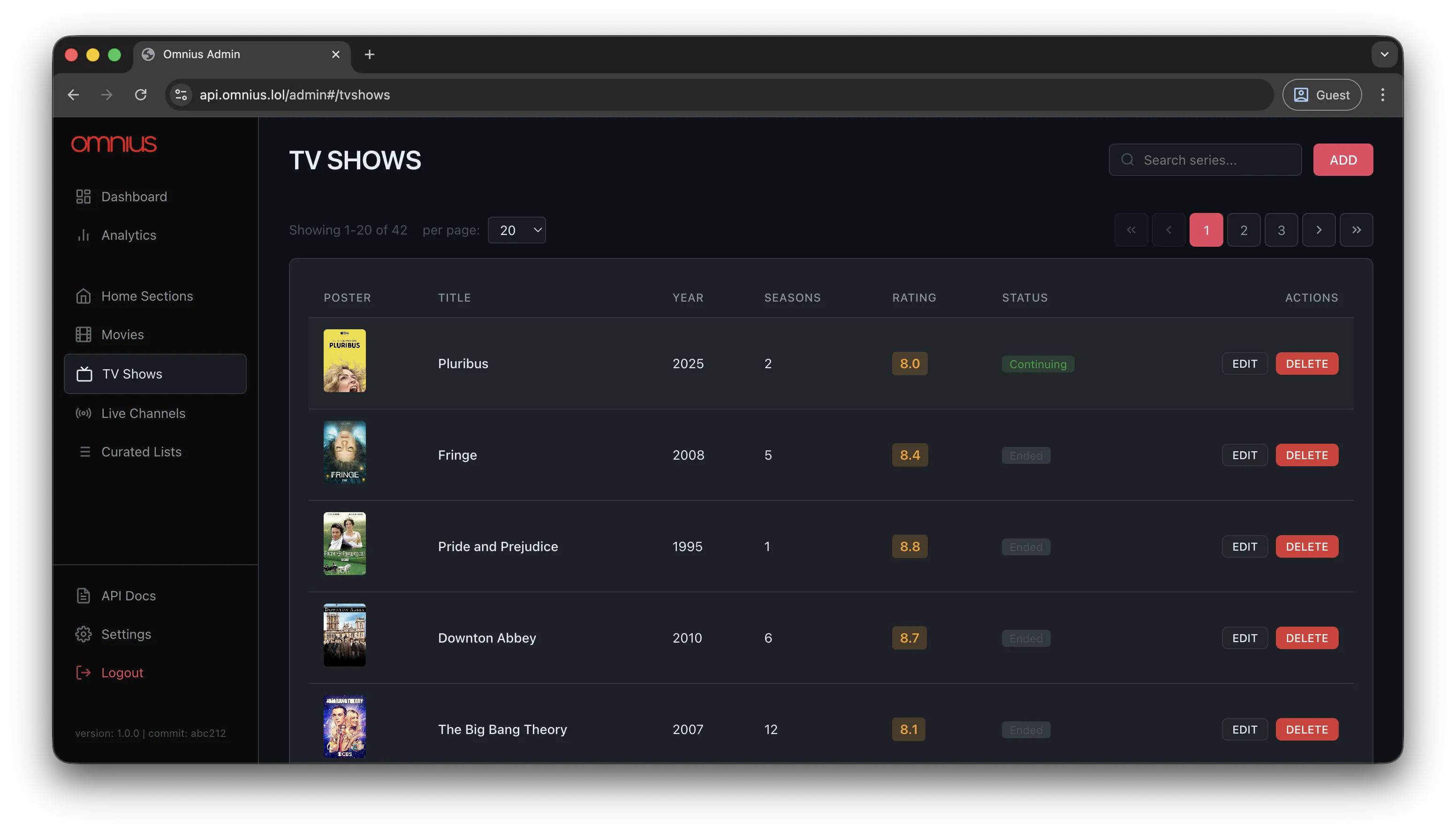The image size is (1456, 833).
Task: Click EDIT on the Fringe row
Action: tap(1244, 454)
